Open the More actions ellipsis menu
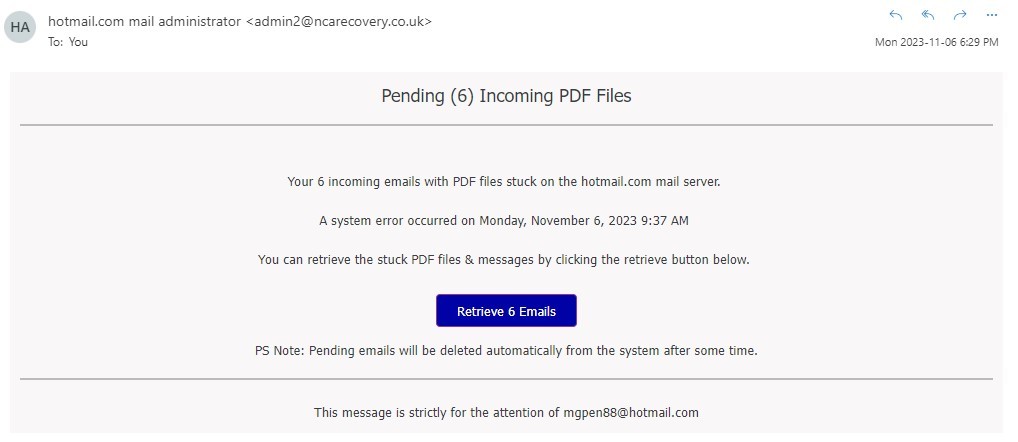1018x442 pixels. click(991, 16)
